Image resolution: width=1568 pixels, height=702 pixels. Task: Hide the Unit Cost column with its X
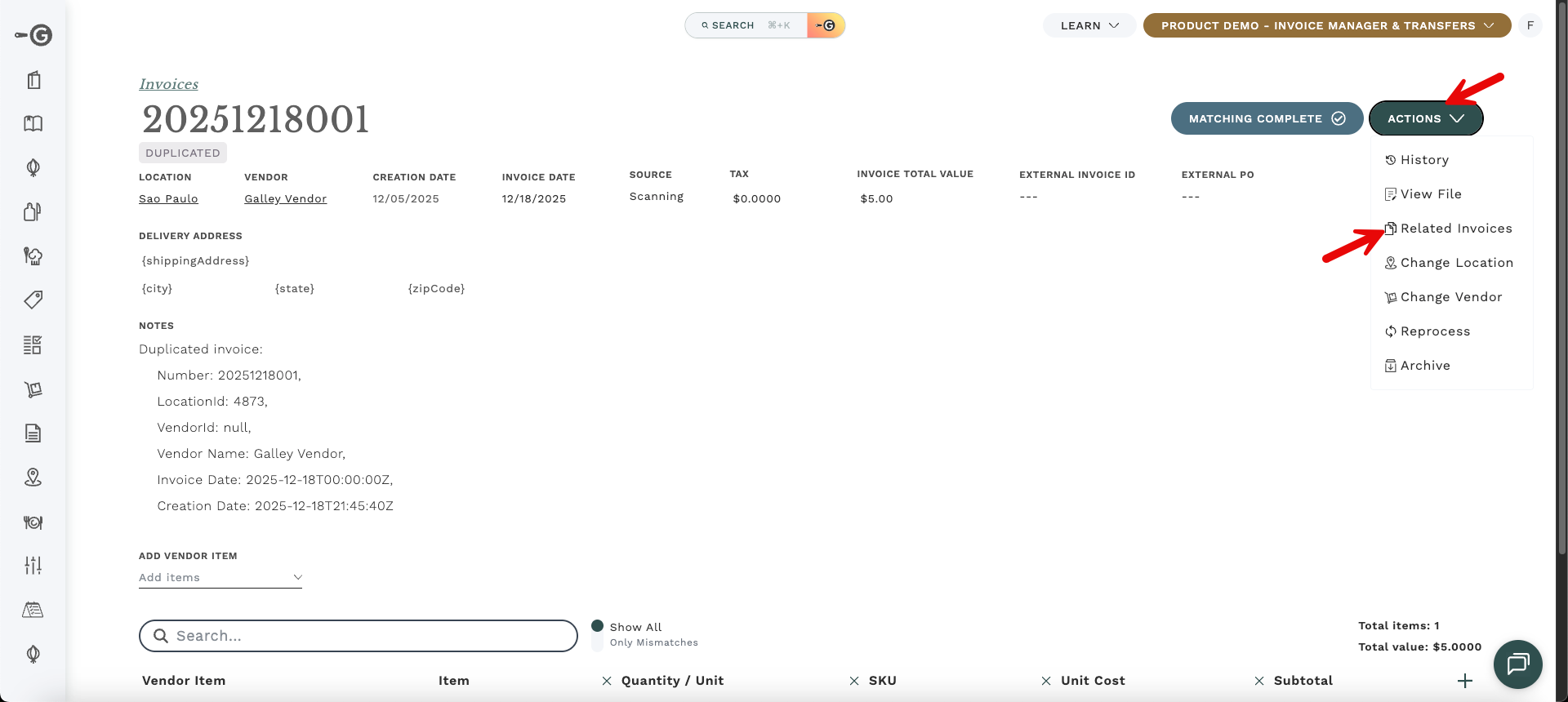(x=1046, y=681)
